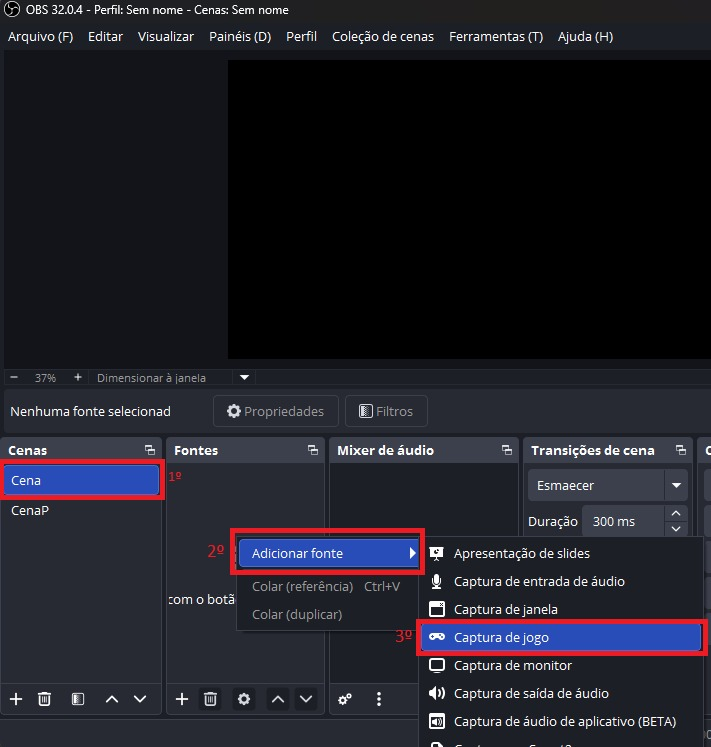
Task: Select Captura de janela source
Action: [560, 609]
